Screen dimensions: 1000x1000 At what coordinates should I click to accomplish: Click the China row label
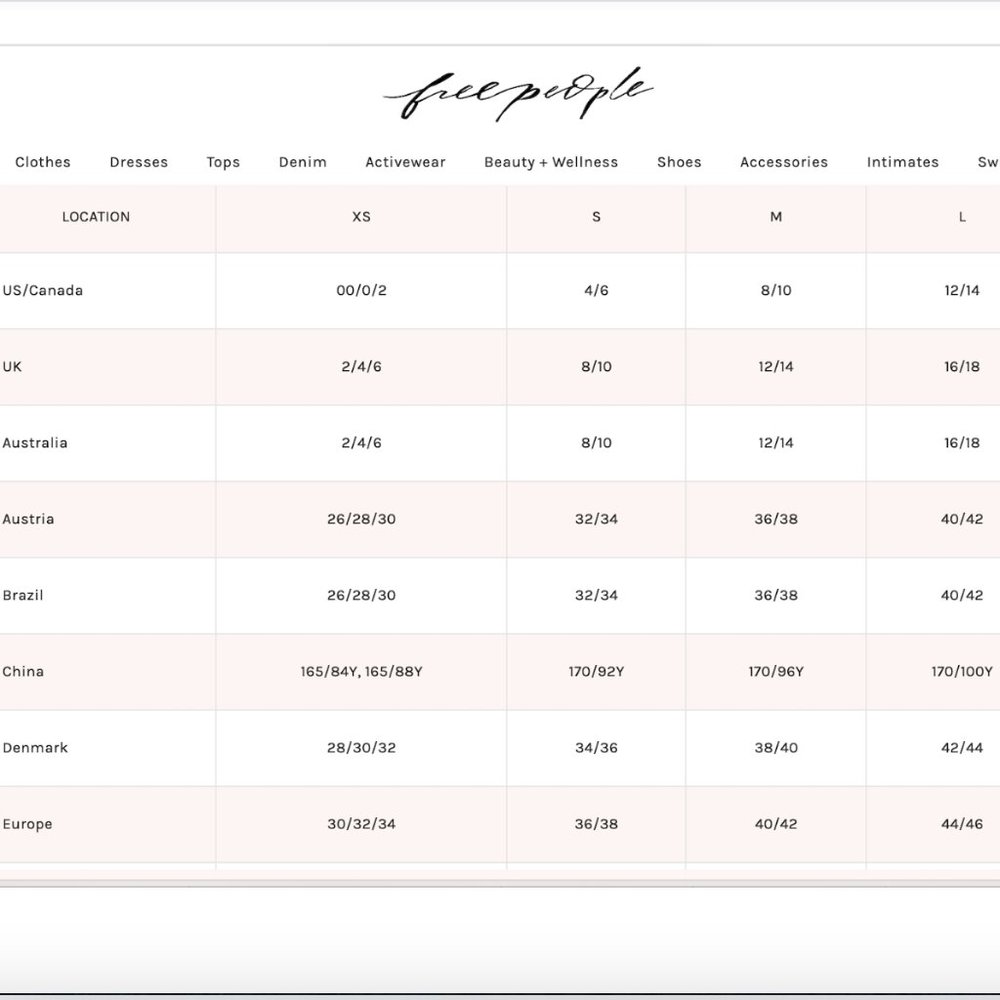click(x=23, y=672)
